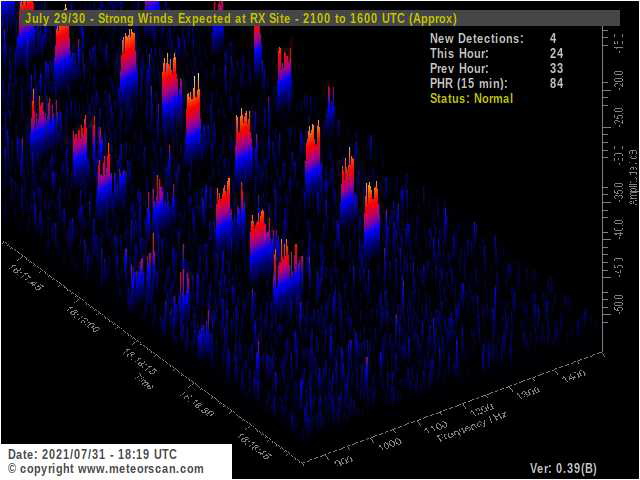Click the Date 2021/07/31 timestamp
Screen dimensions: 640x480
[x=93, y=454]
